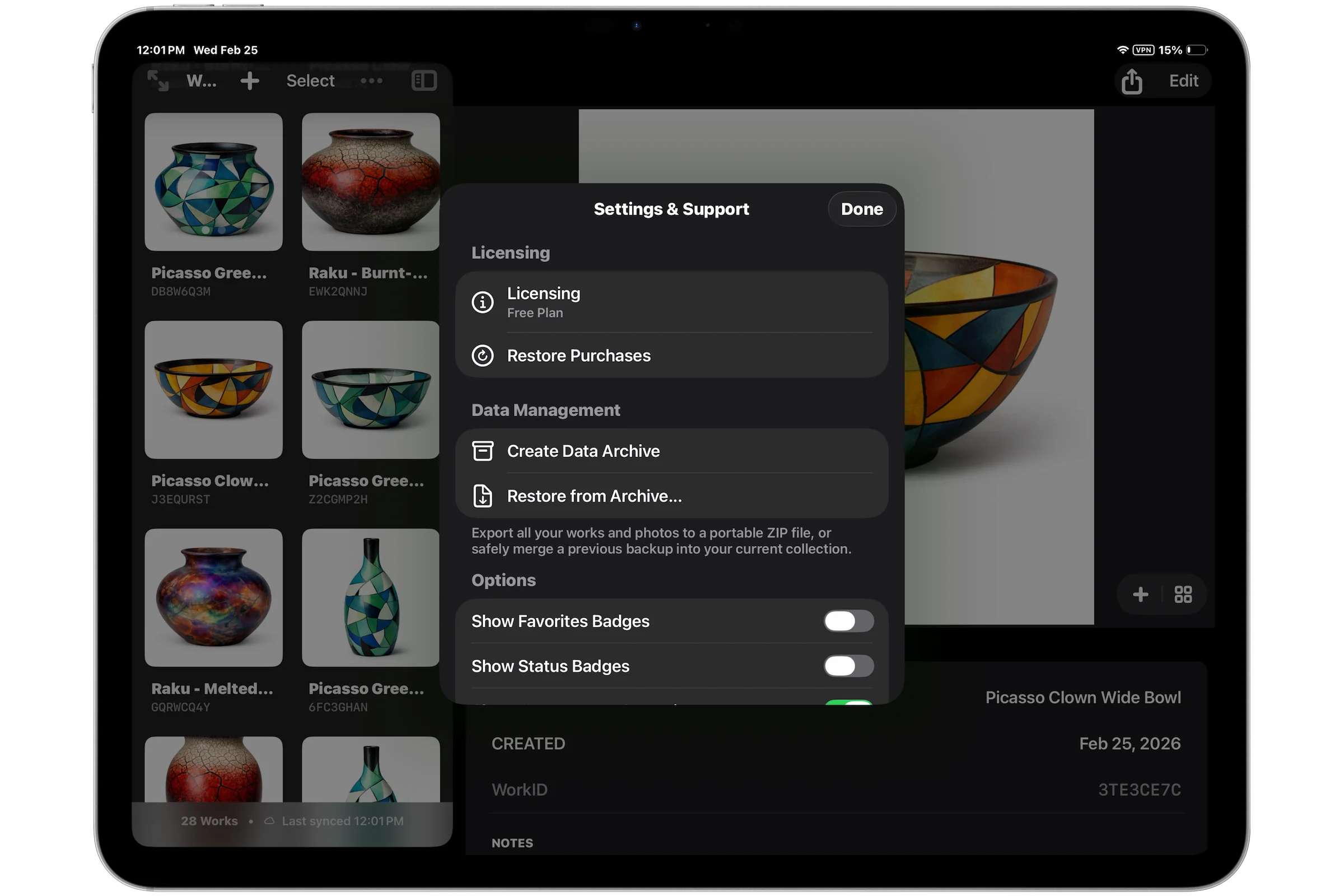The width and height of the screenshot is (1344, 896).
Task: Select the Picasso Clow... J3EQURST thumbnail
Action: 214,390
